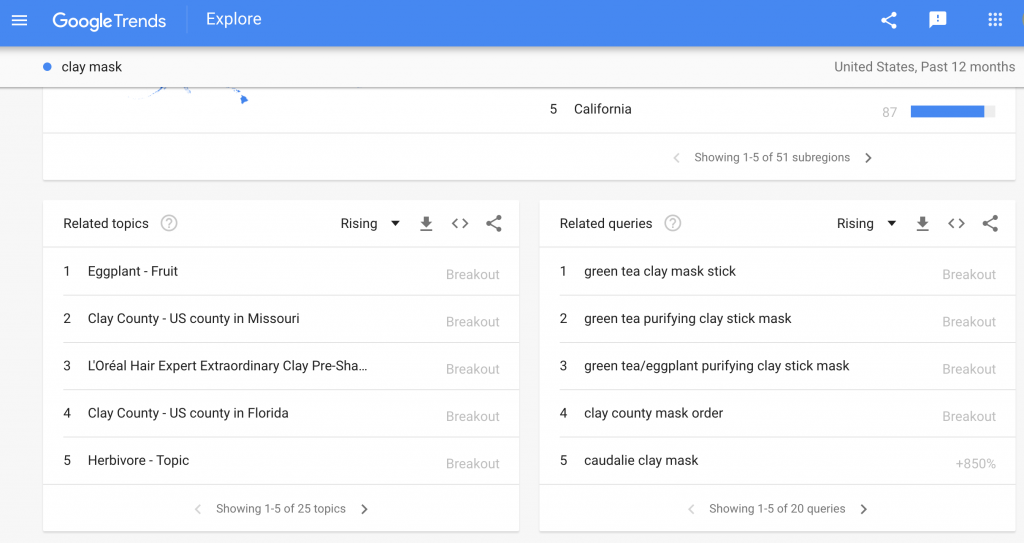The image size is (1024, 543).
Task: Share the Related topics card
Action: [494, 223]
